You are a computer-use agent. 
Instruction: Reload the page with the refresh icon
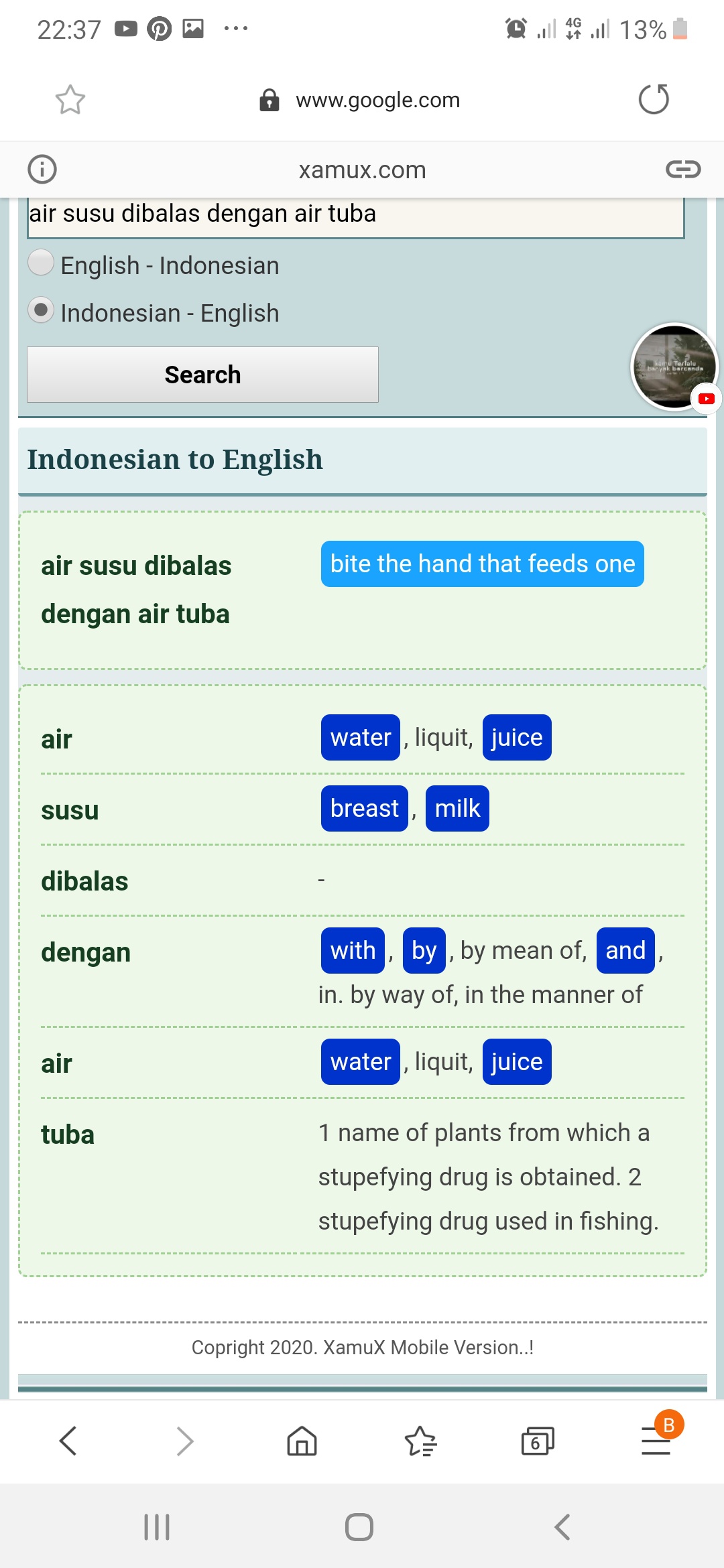pos(654,100)
